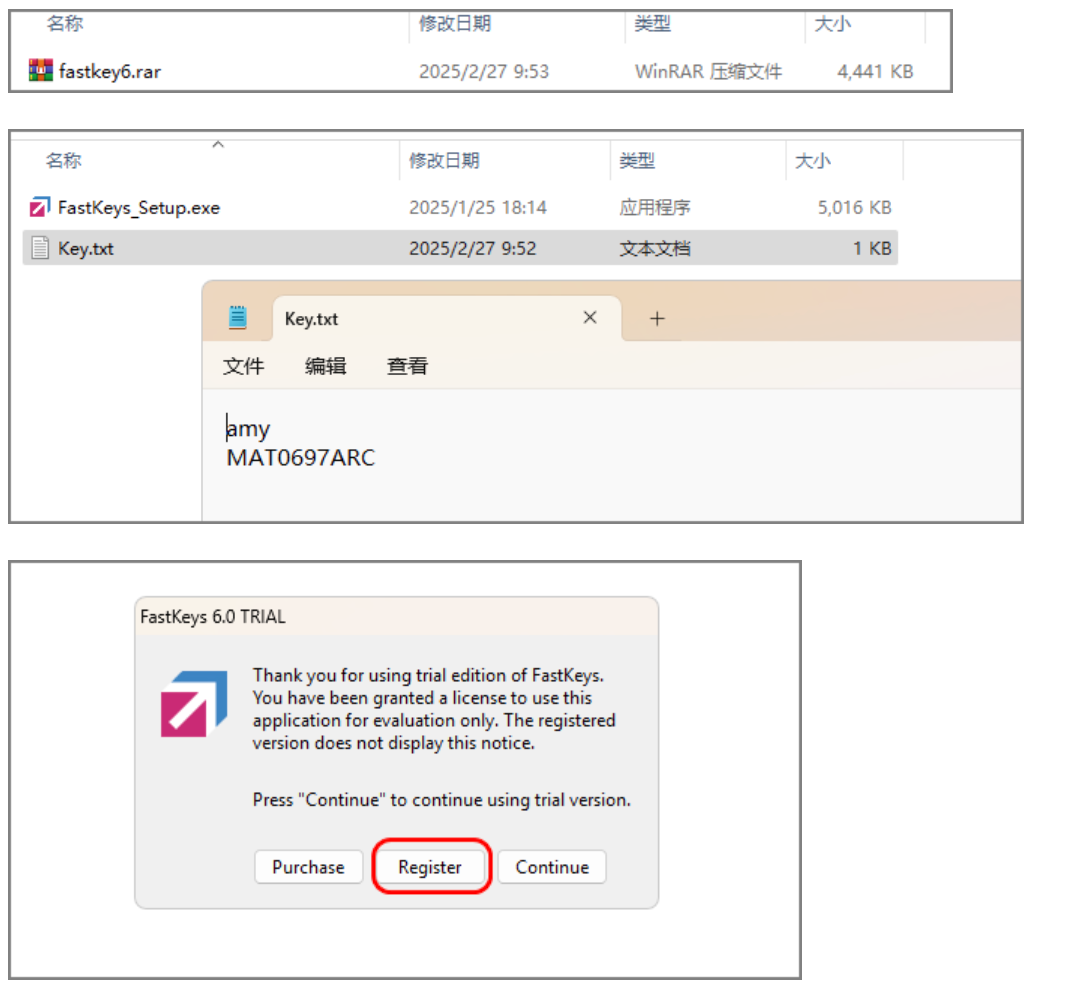Sort by 修改日期 column in top file list
The image size is (1071, 994).
click(x=455, y=24)
